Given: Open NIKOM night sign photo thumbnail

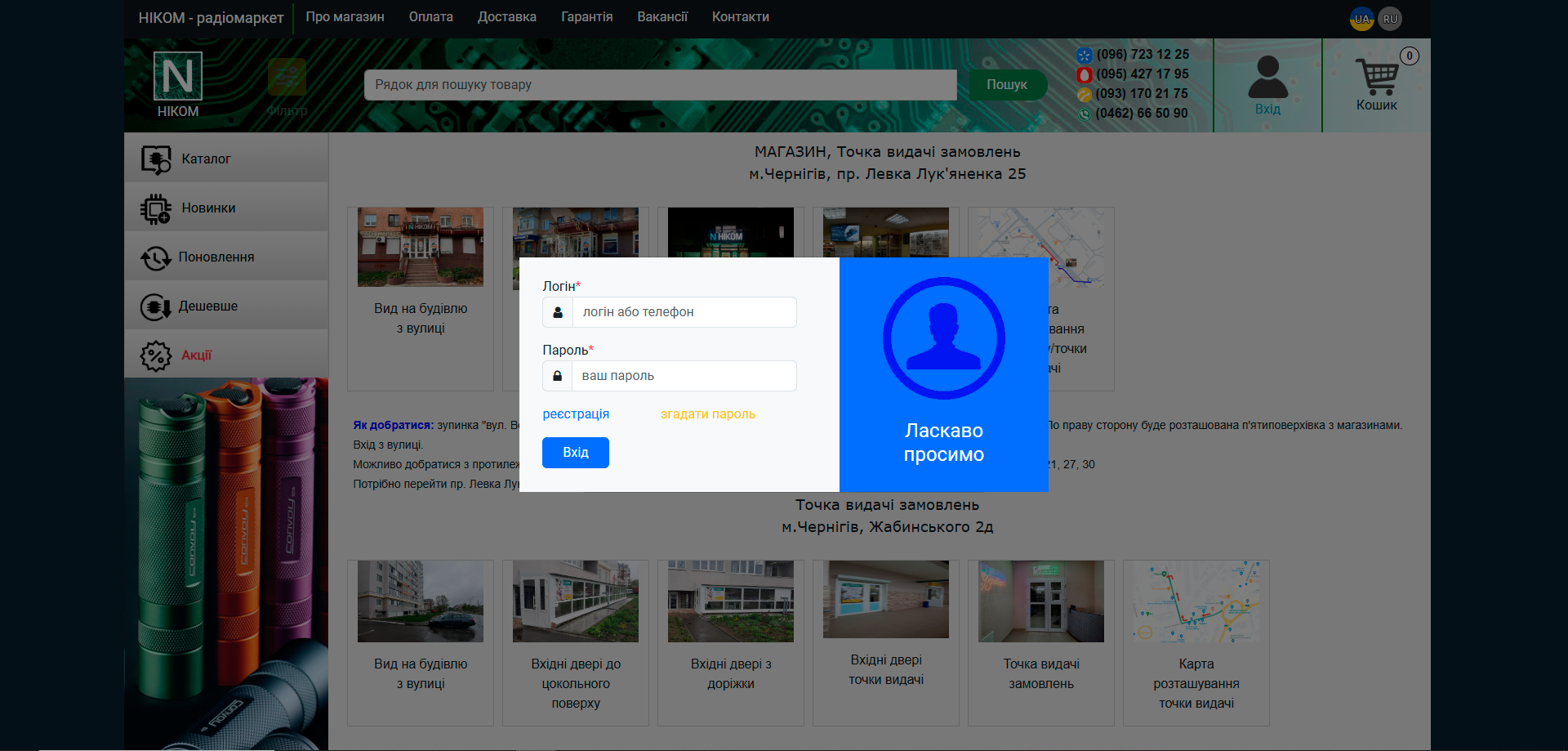Looking at the screenshot, I should [x=731, y=233].
